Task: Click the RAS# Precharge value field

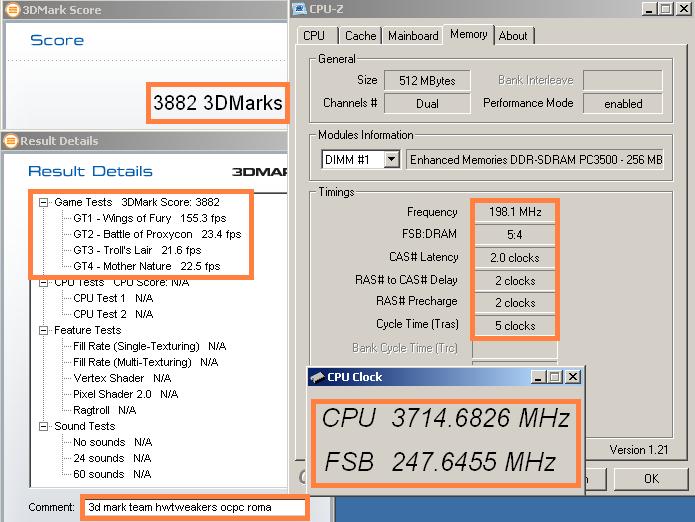Action: tap(515, 303)
